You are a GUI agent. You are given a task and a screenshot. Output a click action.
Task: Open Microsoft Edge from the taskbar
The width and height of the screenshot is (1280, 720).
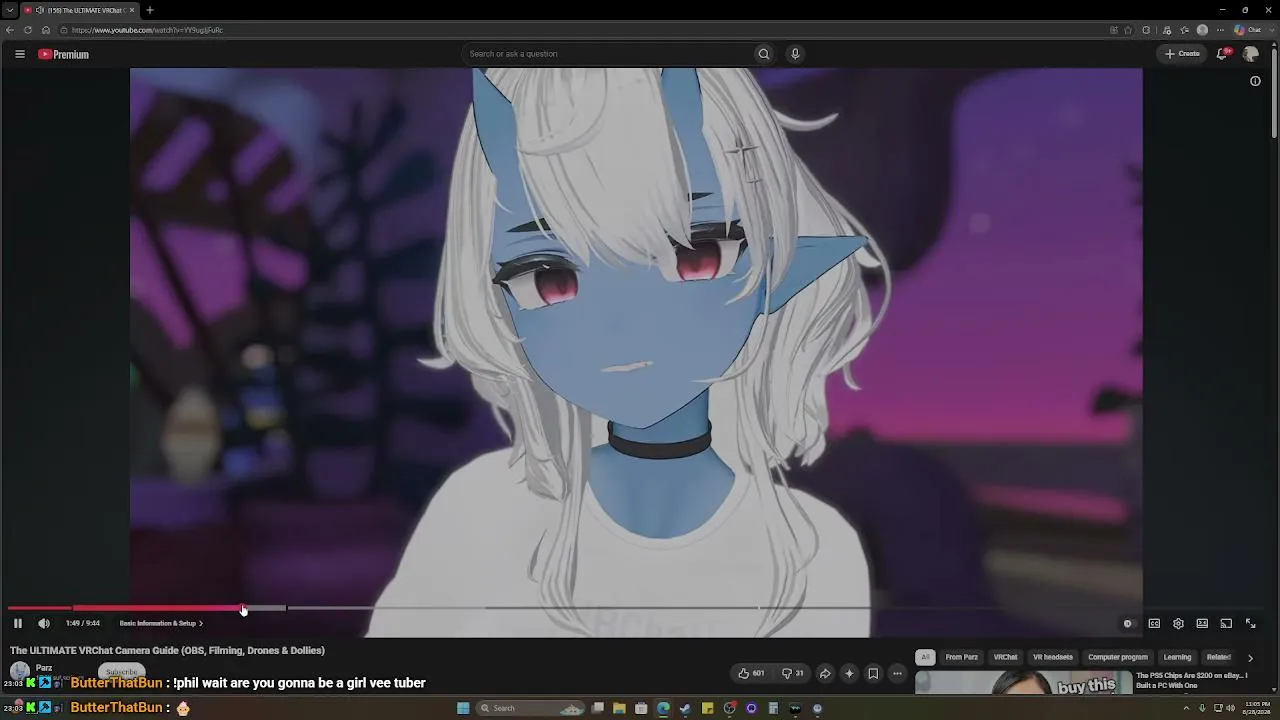pos(663,708)
